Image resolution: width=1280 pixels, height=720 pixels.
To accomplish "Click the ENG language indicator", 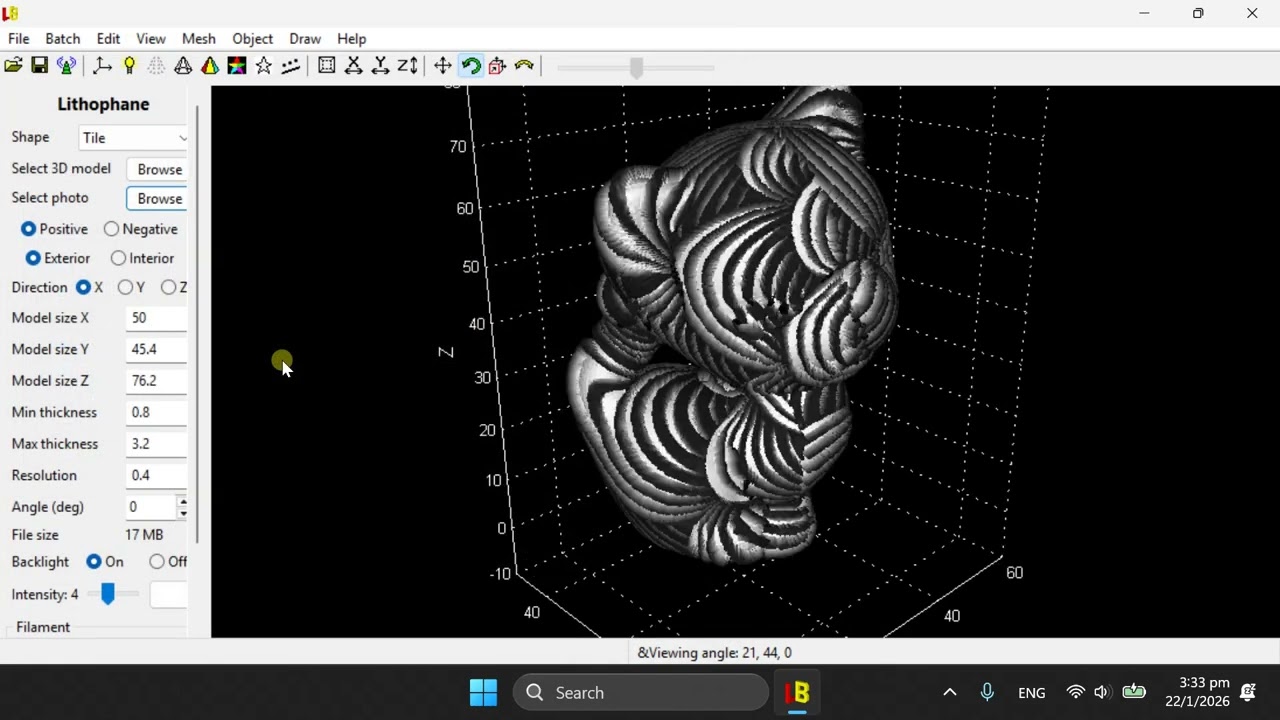I will coord(1031,692).
